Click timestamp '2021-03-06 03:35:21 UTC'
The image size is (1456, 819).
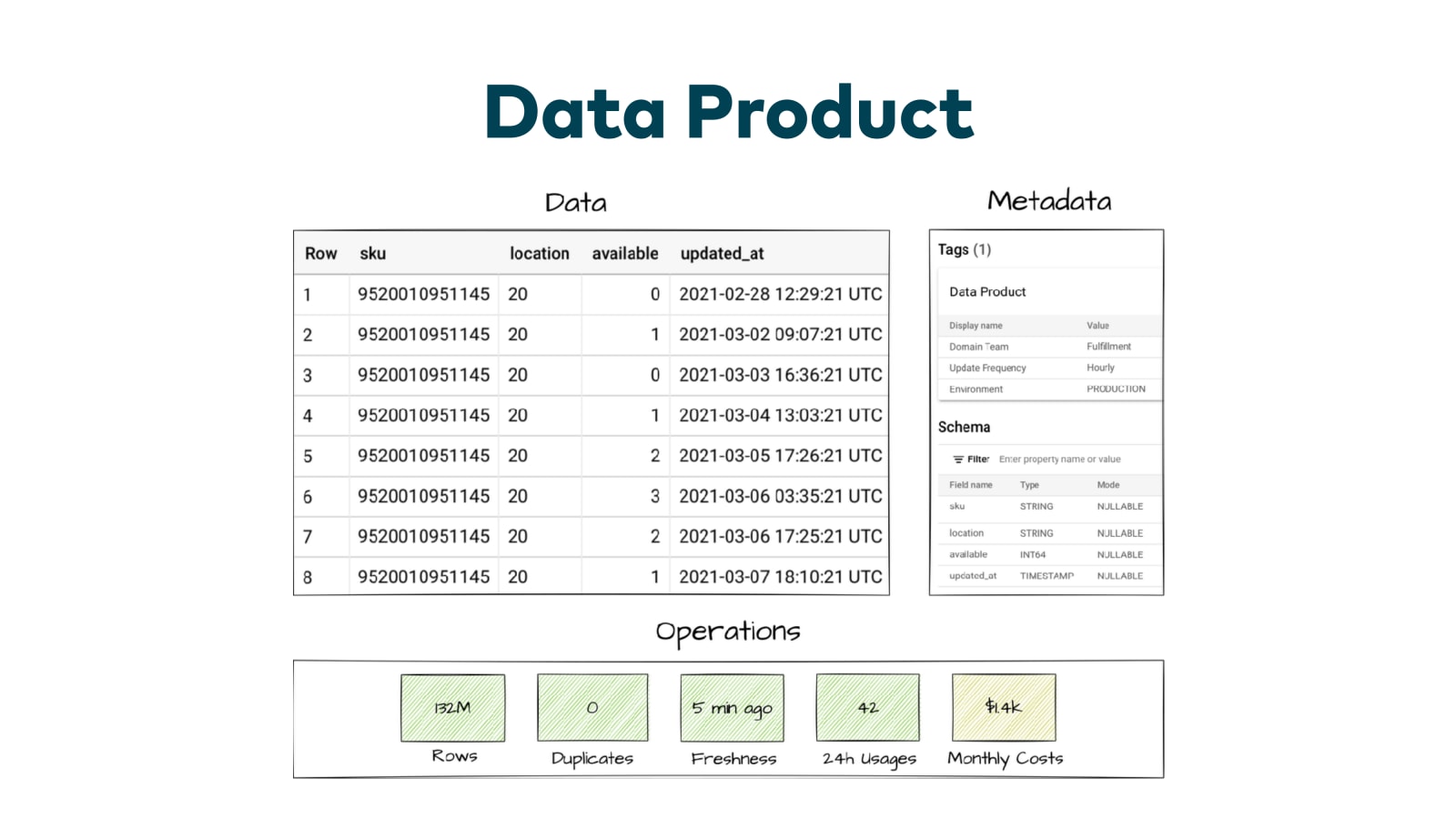tap(781, 497)
